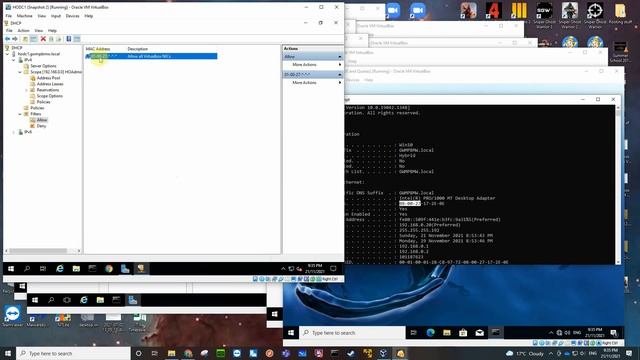Open notification center in HODC1 VM
640x360 pixels.
click(333, 269)
